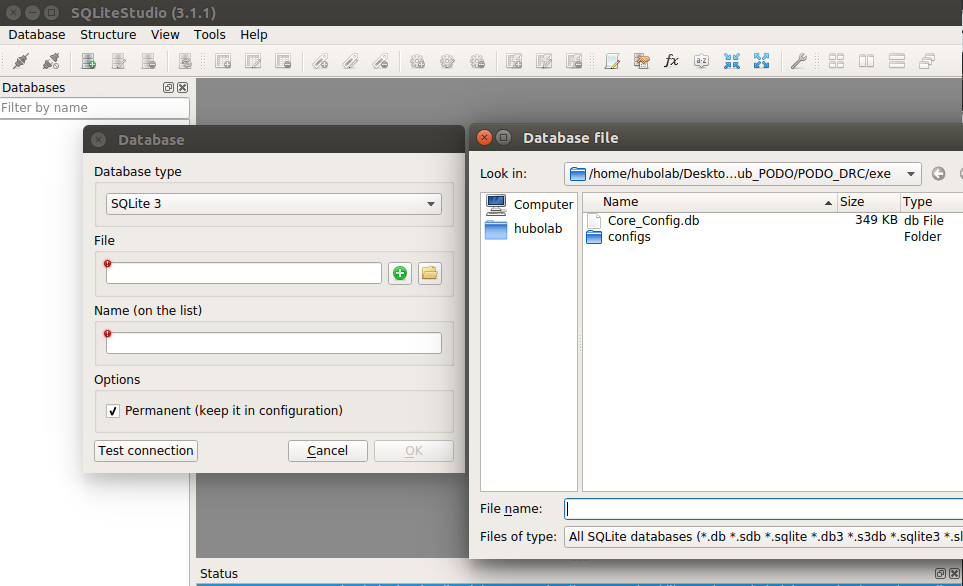The image size is (963, 586).
Task: Click the Delete view toolbar icon
Action: [574, 61]
